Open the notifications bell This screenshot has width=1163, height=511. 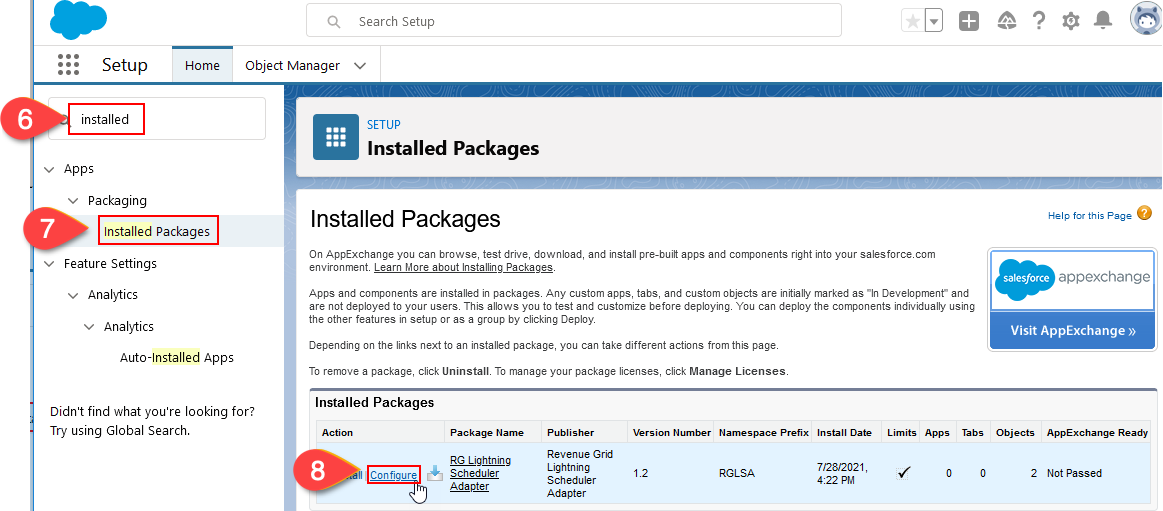pos(1104,22)
